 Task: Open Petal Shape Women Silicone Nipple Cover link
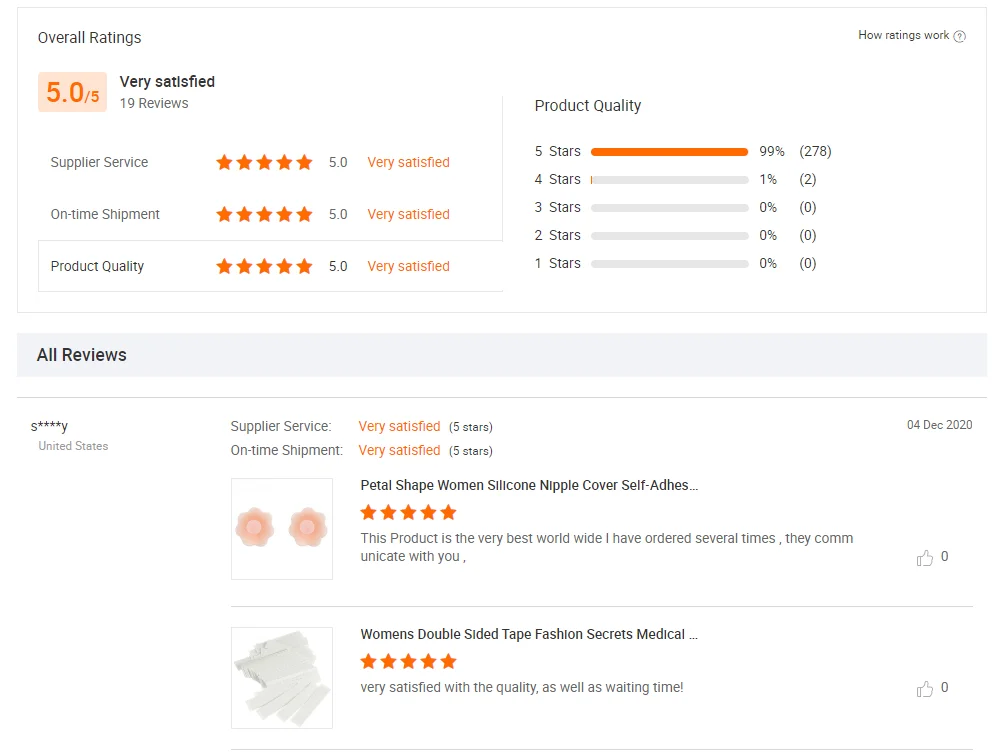tap(529, 485)
